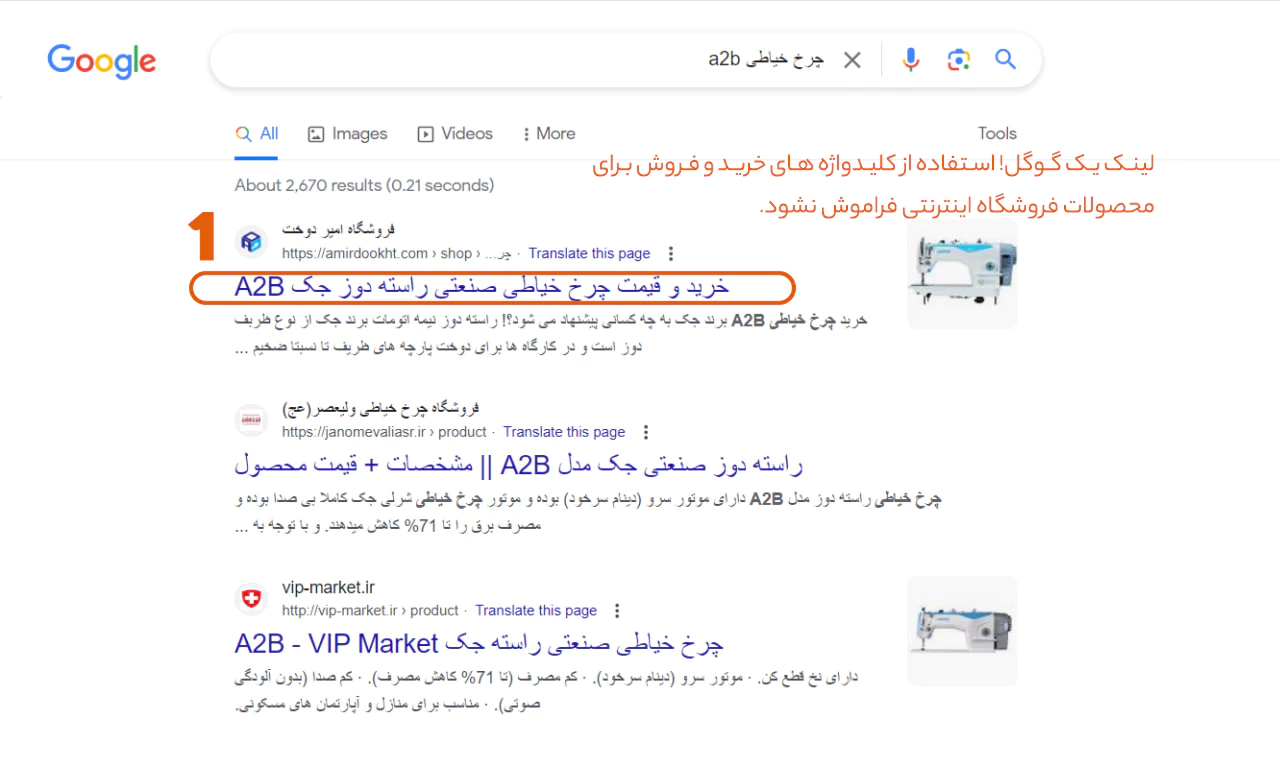Select the All results tab

pyautogui.click(x=257, y=133)
